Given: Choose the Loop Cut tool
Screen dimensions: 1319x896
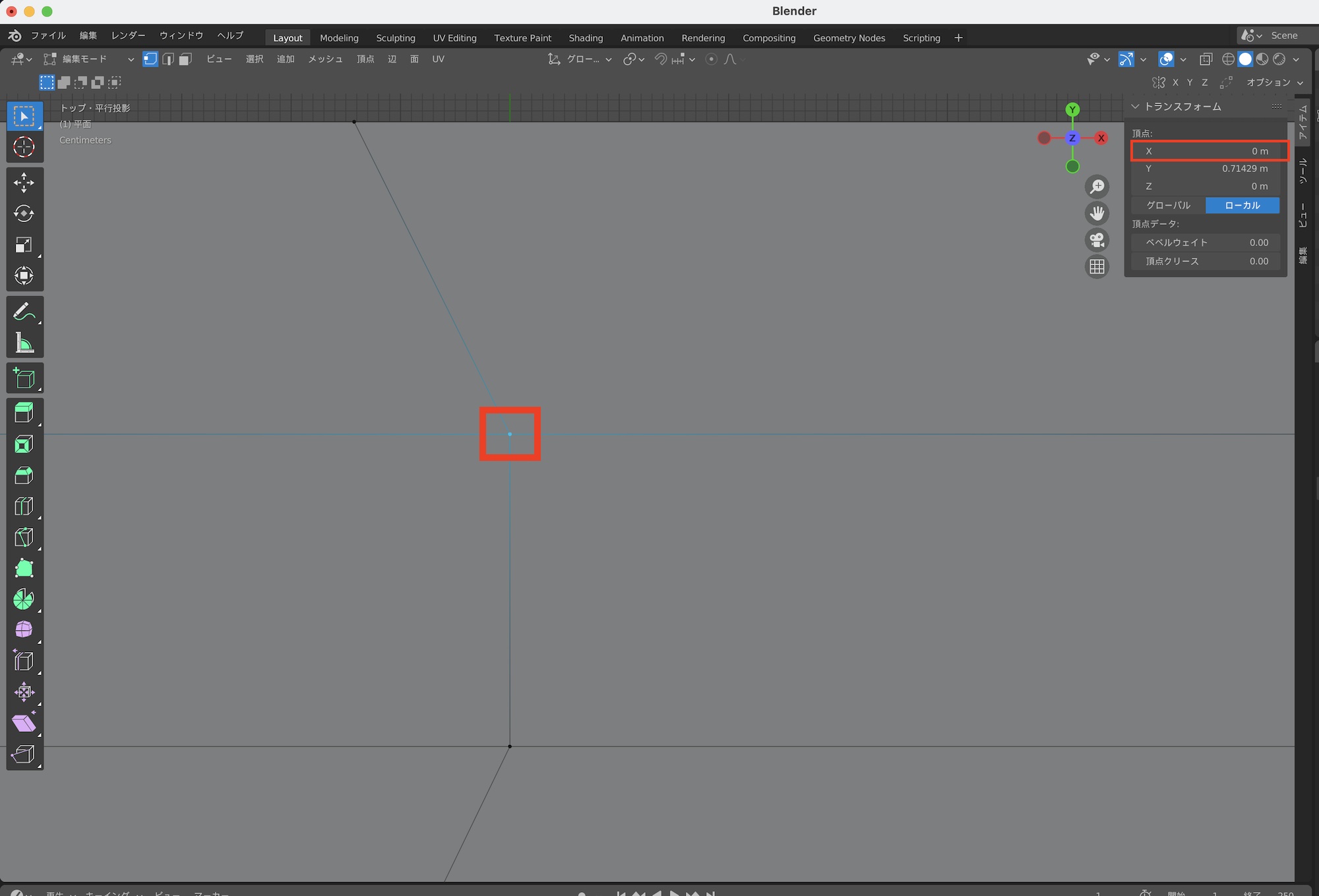Looking at the screenshot, I should [24, 506].
